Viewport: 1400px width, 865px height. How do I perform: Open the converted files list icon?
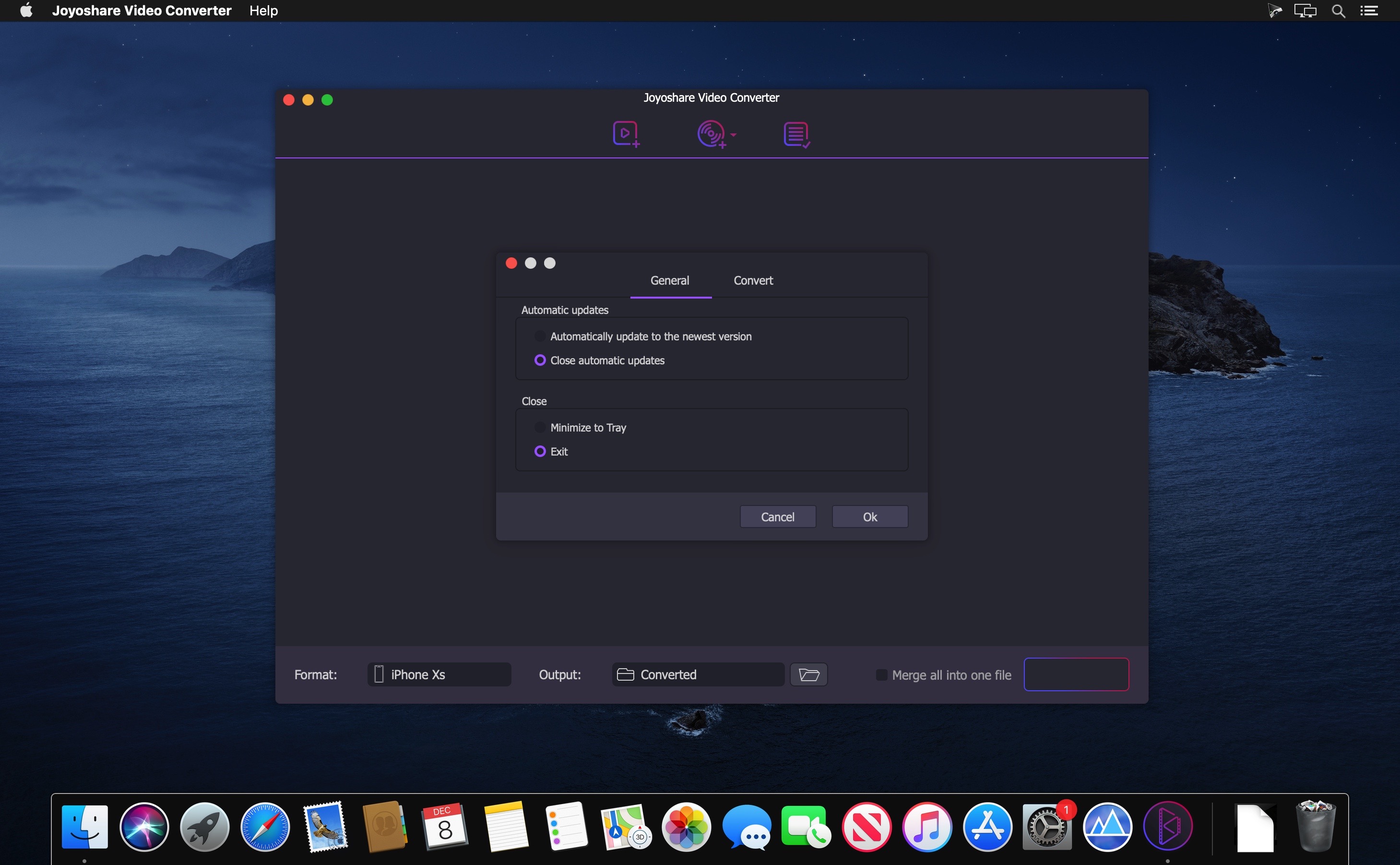tap(797, 134)
